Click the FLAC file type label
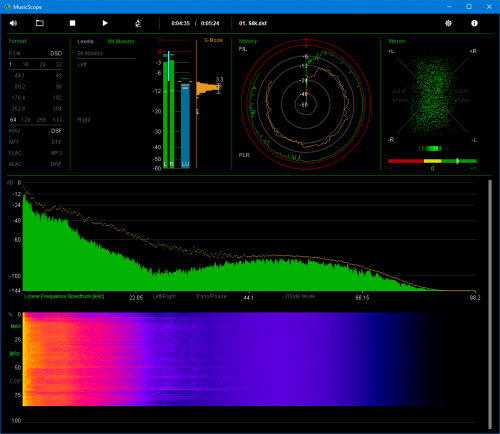500x434 pixels. (15, 153)
